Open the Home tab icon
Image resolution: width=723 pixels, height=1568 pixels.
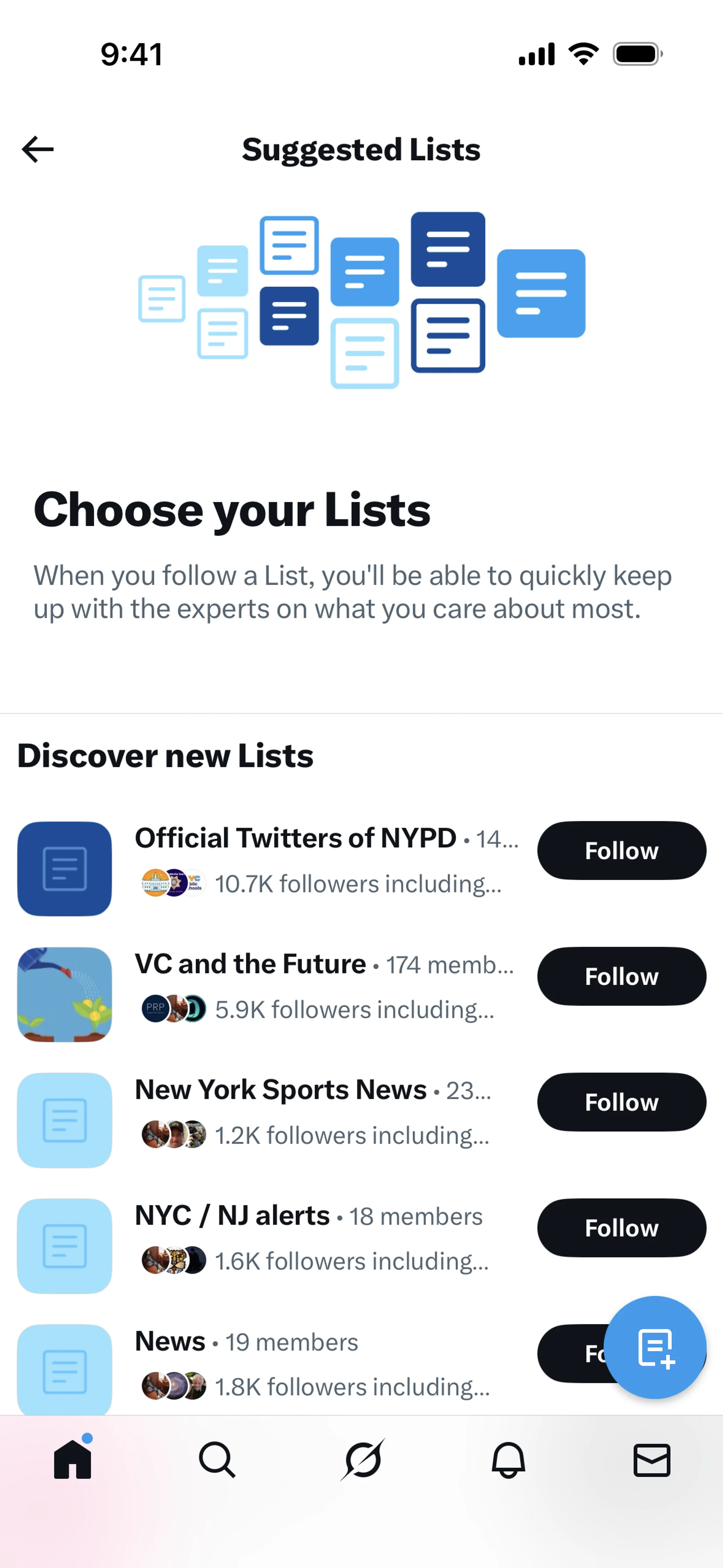pyautogui.click(x=72, y=1459)
